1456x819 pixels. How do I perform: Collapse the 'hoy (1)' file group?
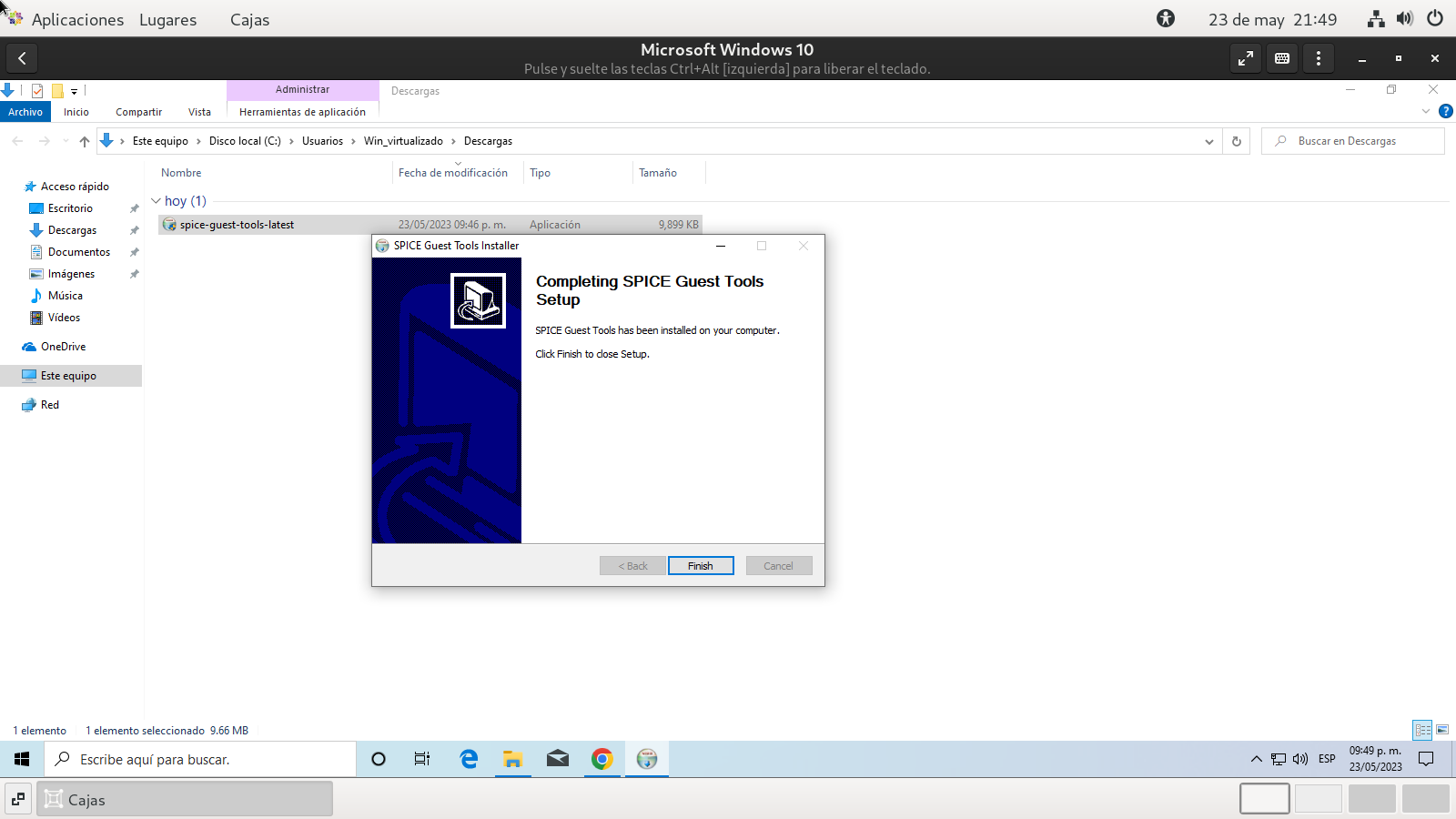click(x=157, y=201)
